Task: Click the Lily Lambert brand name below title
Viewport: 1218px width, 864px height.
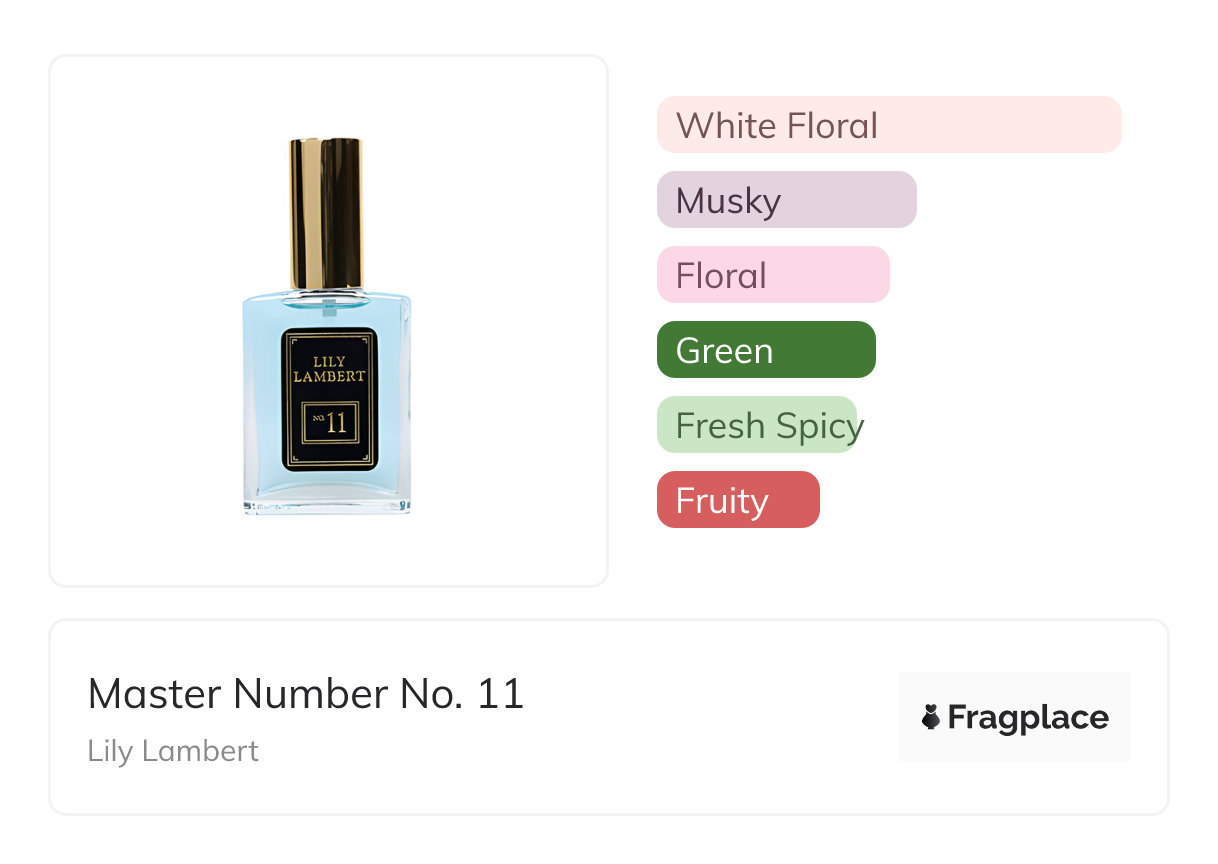Action: (173, 751)
